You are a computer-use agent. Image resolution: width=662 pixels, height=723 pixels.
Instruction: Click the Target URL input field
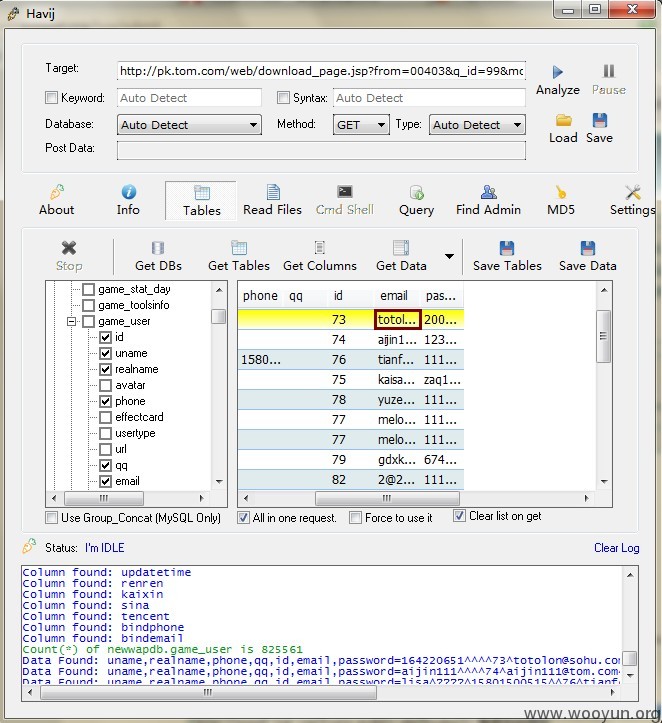pyautogui.click(x=321, y=71)
